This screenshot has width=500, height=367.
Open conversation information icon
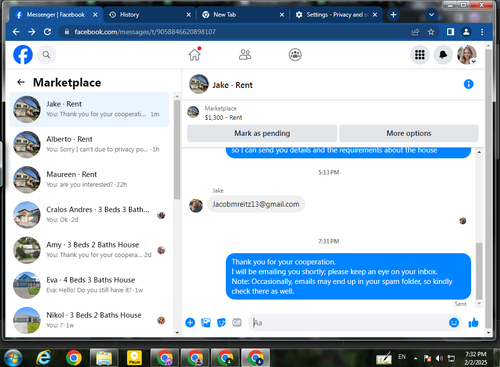point(468,84)
